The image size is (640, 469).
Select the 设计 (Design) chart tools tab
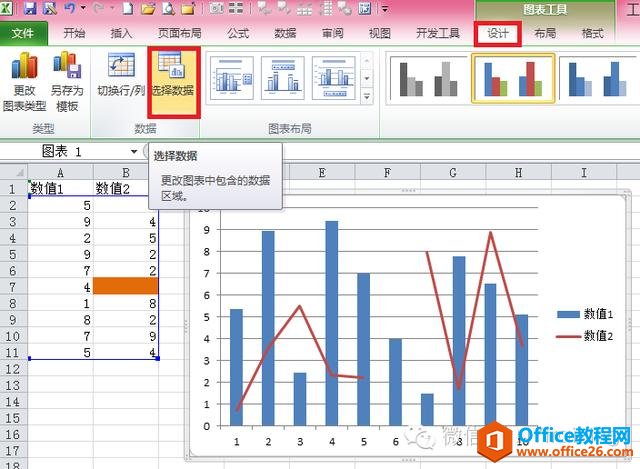[x=498, y=33]
